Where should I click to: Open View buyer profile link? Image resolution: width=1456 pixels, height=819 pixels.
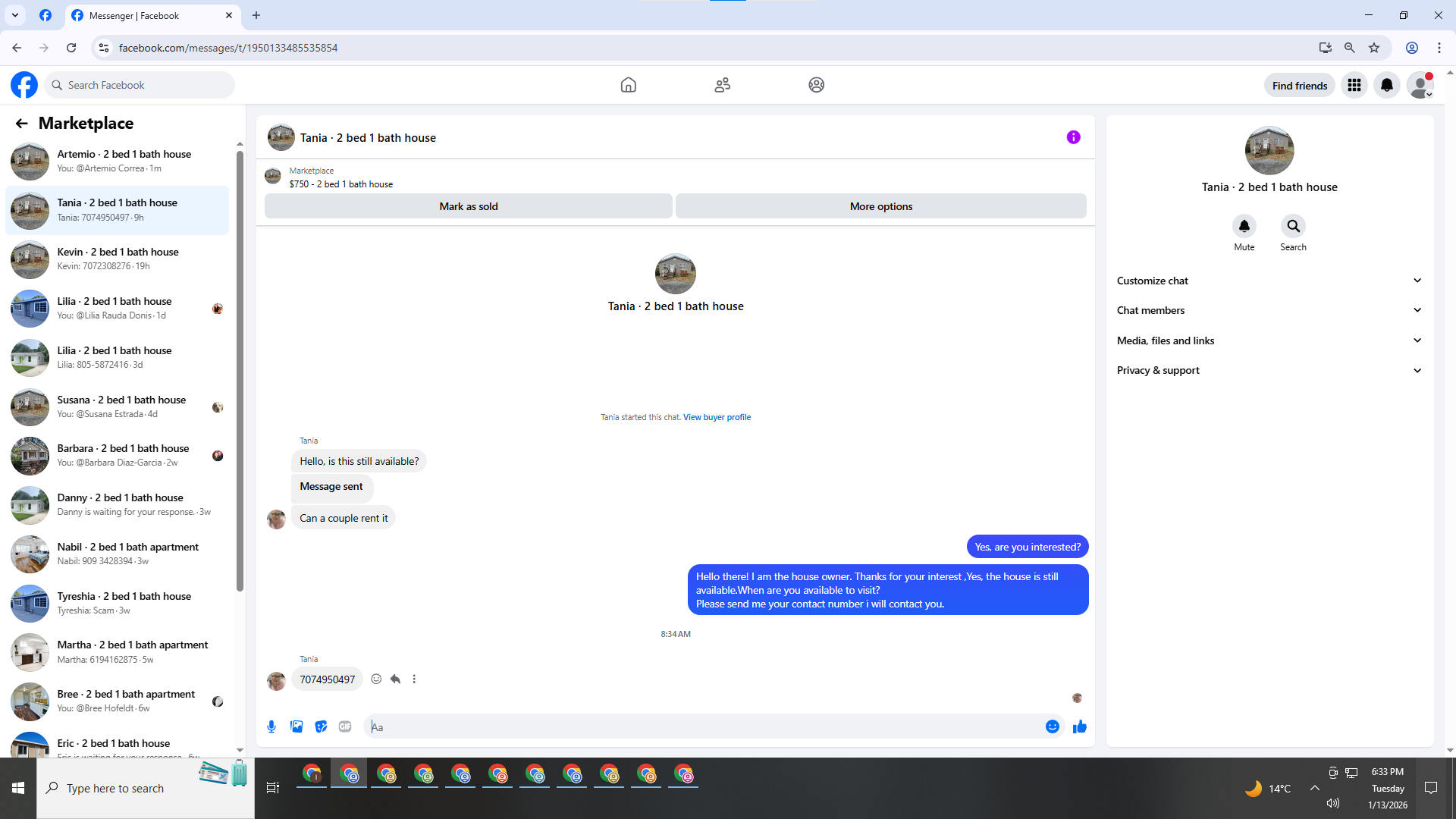tap(717, 417)
